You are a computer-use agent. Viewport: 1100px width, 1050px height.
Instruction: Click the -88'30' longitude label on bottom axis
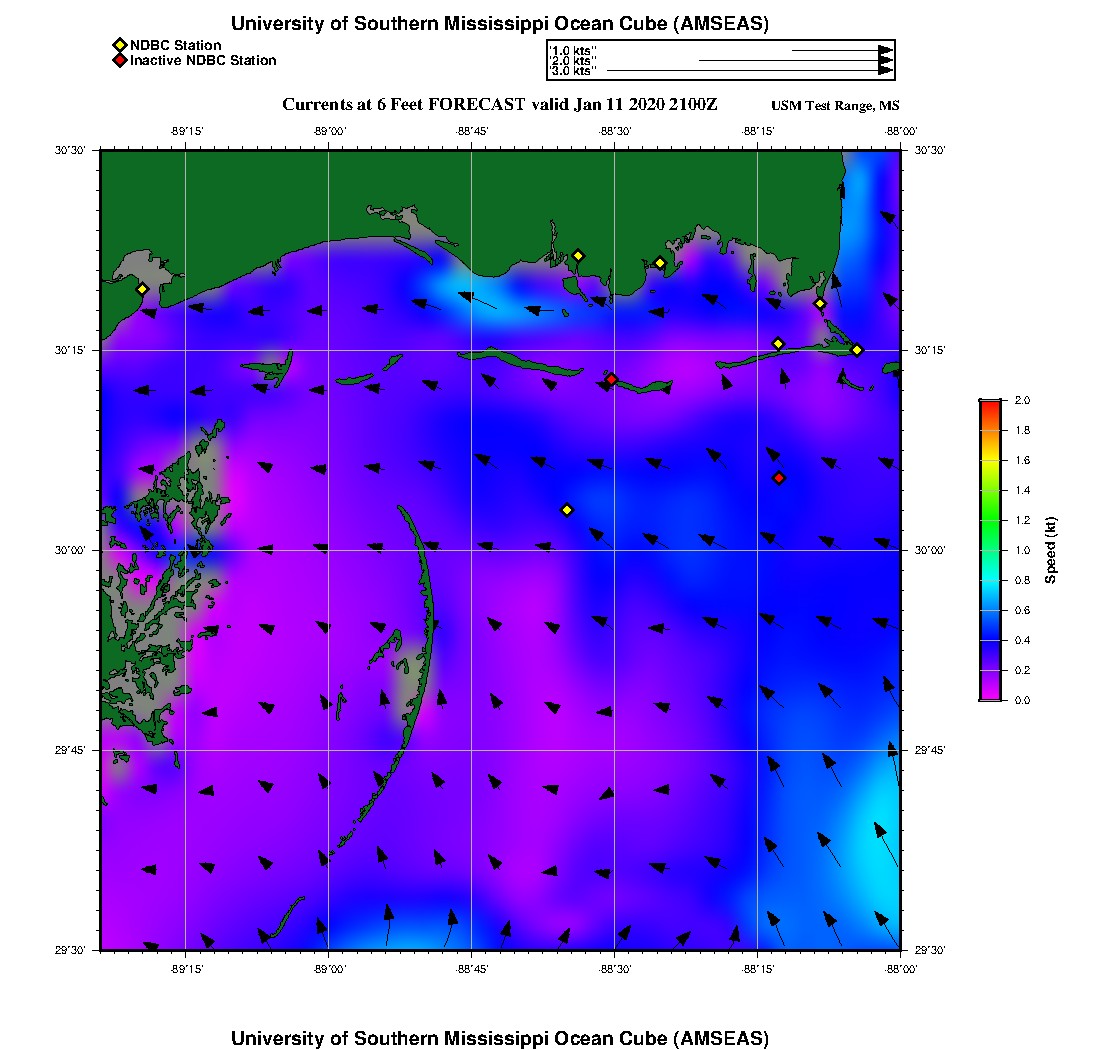tap(615, 969)
